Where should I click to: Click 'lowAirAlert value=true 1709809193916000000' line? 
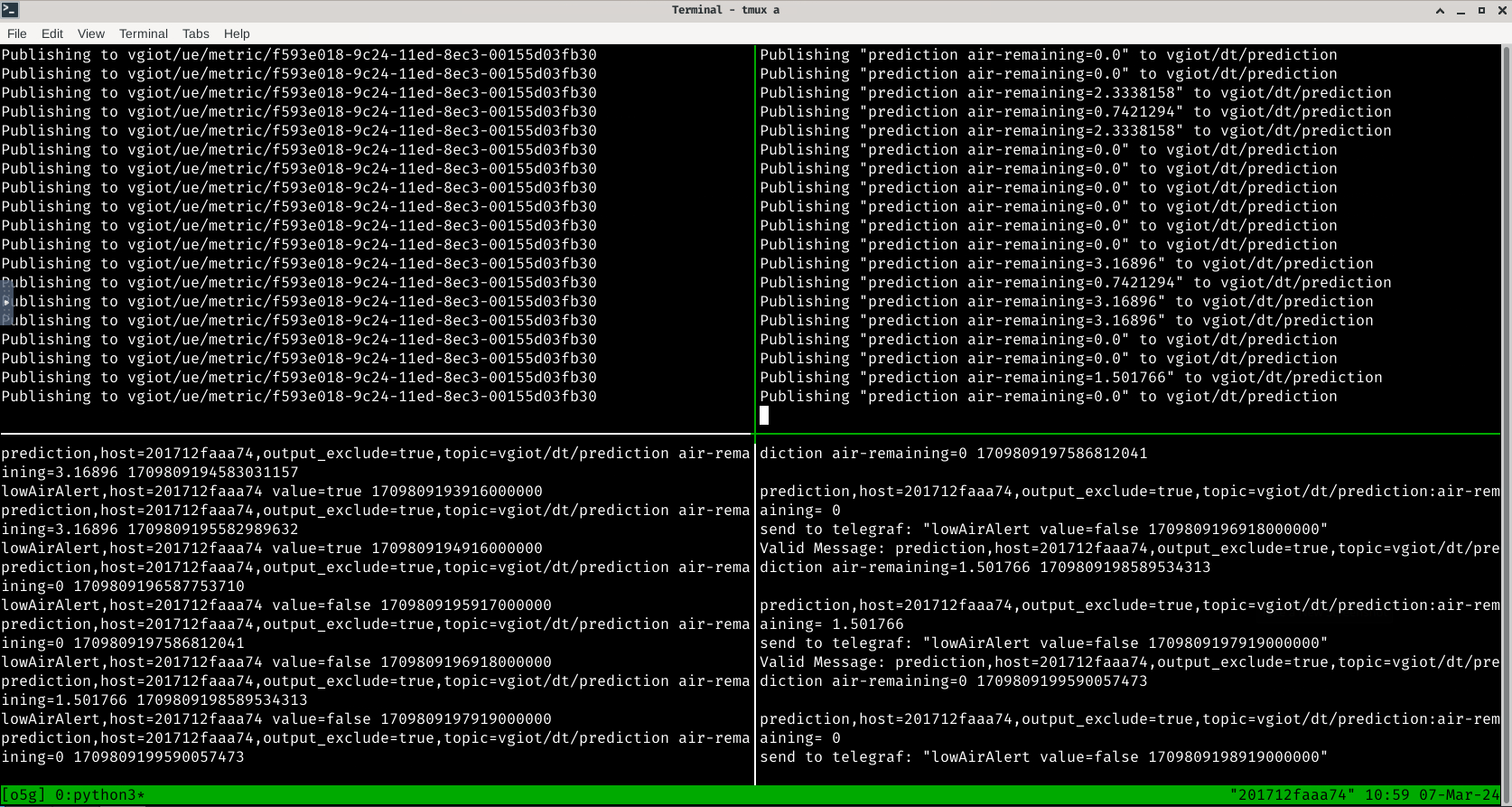click(272, 492)
